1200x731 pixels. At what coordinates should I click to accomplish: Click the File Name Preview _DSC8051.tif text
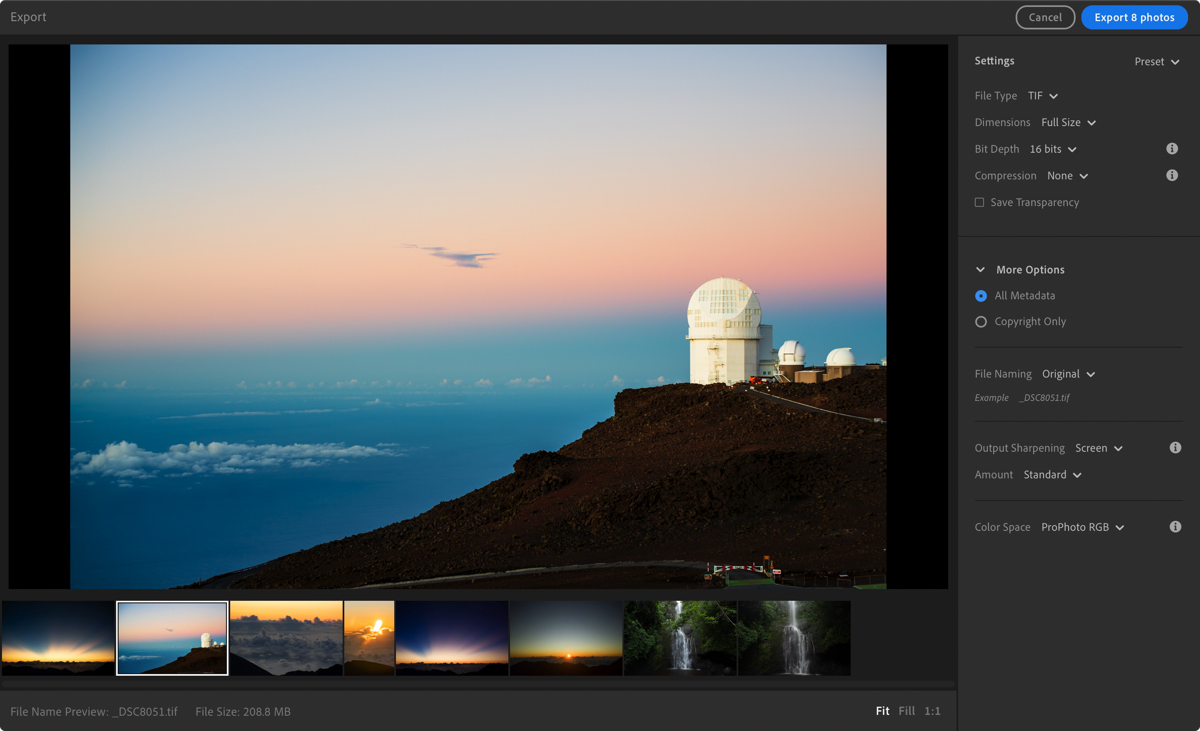tap(94, 712)
